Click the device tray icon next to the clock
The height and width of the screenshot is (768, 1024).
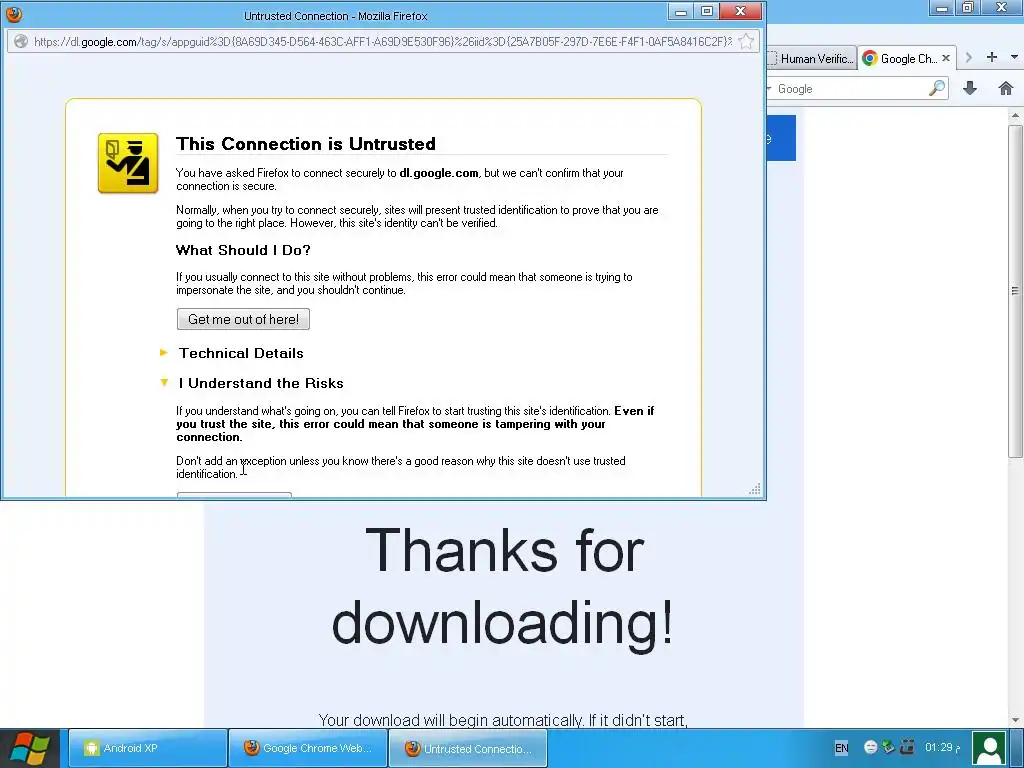[907, 746]
